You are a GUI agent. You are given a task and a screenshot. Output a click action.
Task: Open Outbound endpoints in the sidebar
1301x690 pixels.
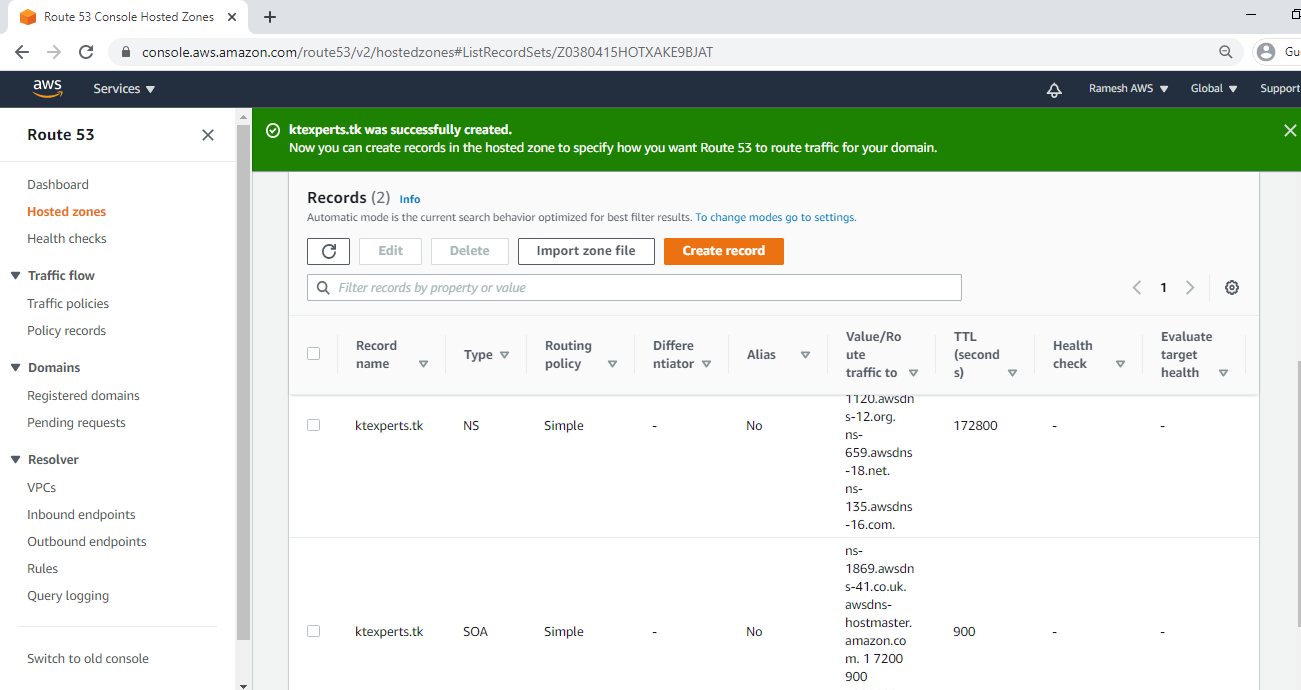pyautogui.click(x=87, y=542)
